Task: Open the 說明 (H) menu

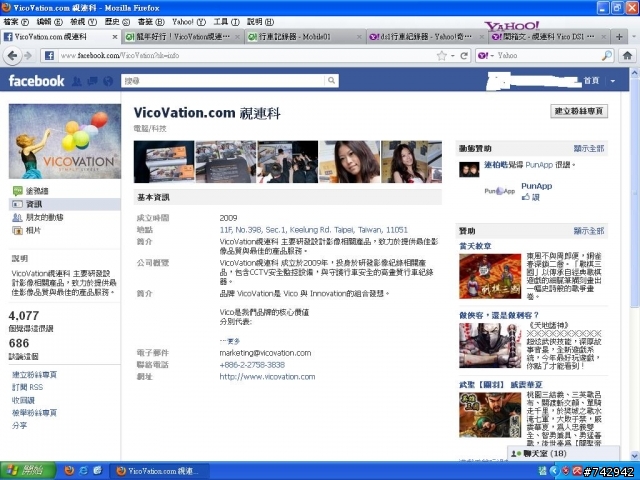Action: pos(260,22)
